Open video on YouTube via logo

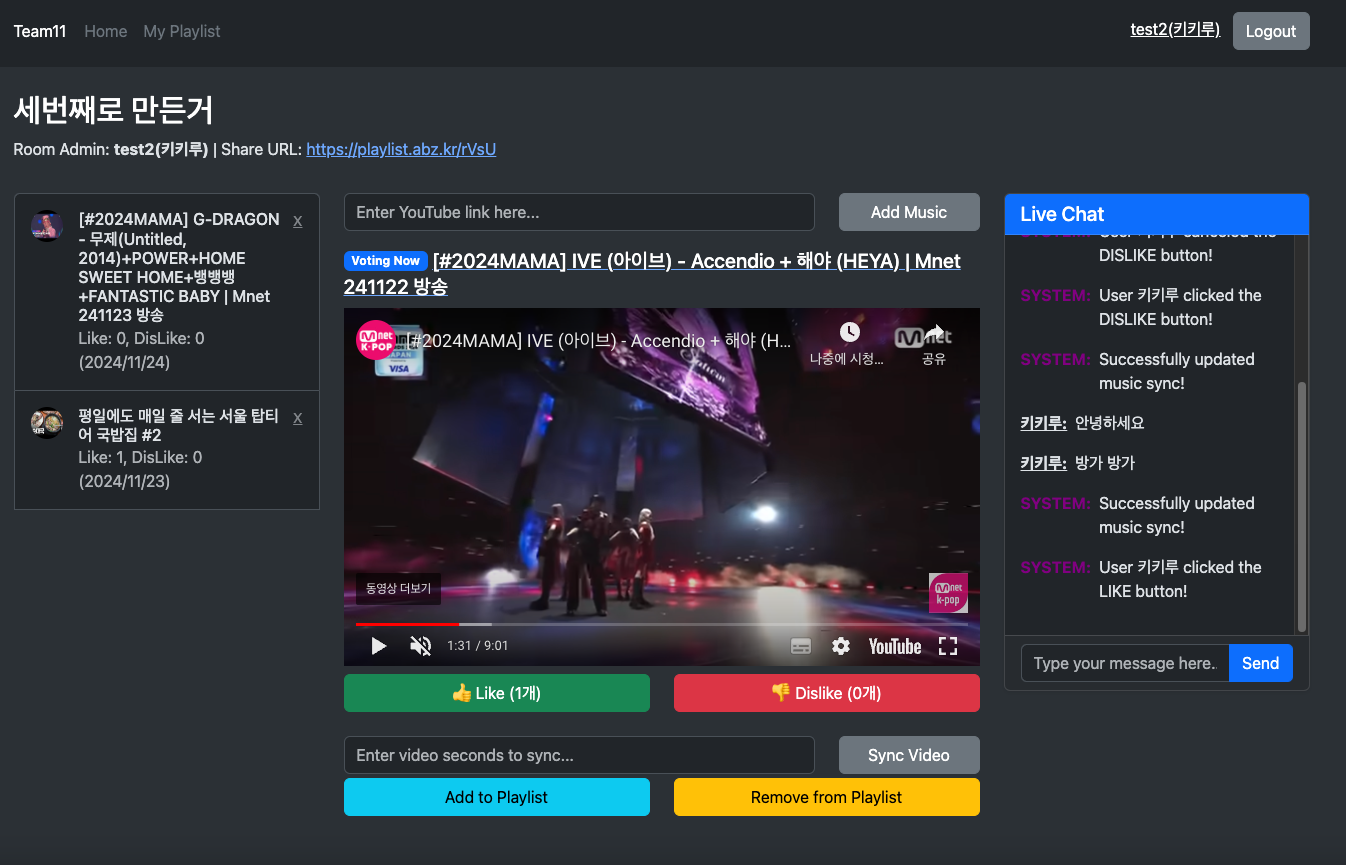(895, 646)
